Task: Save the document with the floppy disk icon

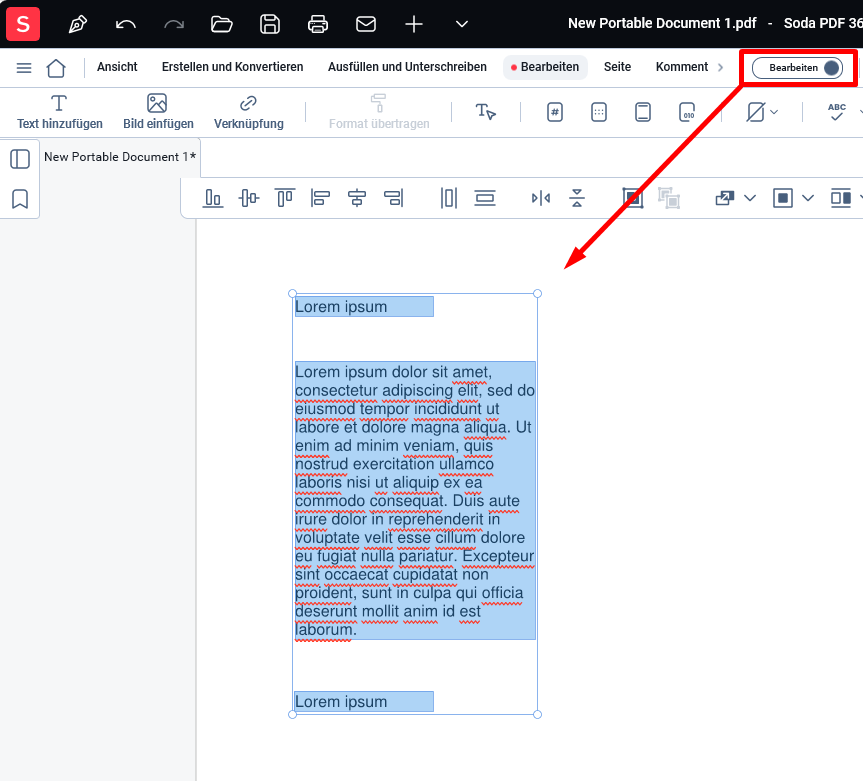Action: pos(270,24)
